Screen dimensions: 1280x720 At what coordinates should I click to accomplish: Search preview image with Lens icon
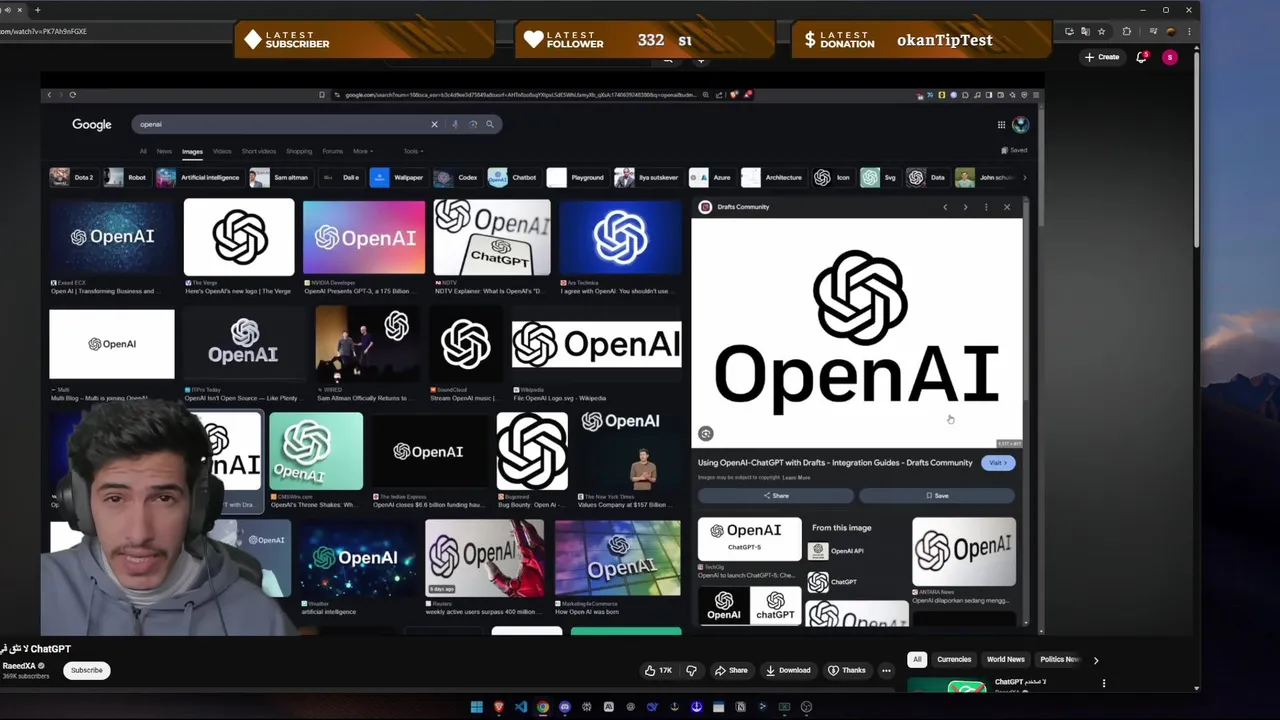(x=706, y=434)
